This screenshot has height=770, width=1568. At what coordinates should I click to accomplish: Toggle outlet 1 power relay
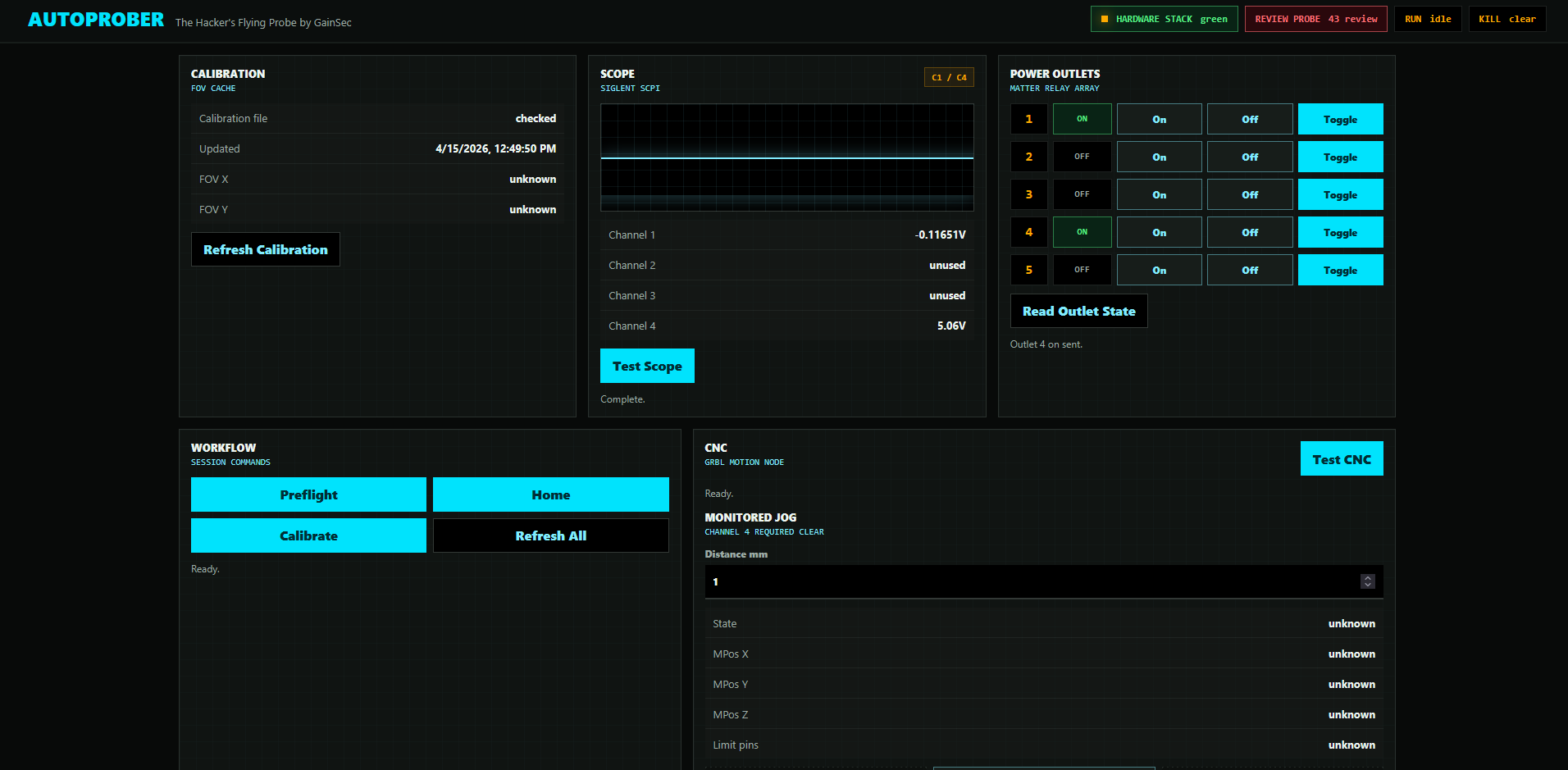pyautogui.click(x=1340, y=119)
